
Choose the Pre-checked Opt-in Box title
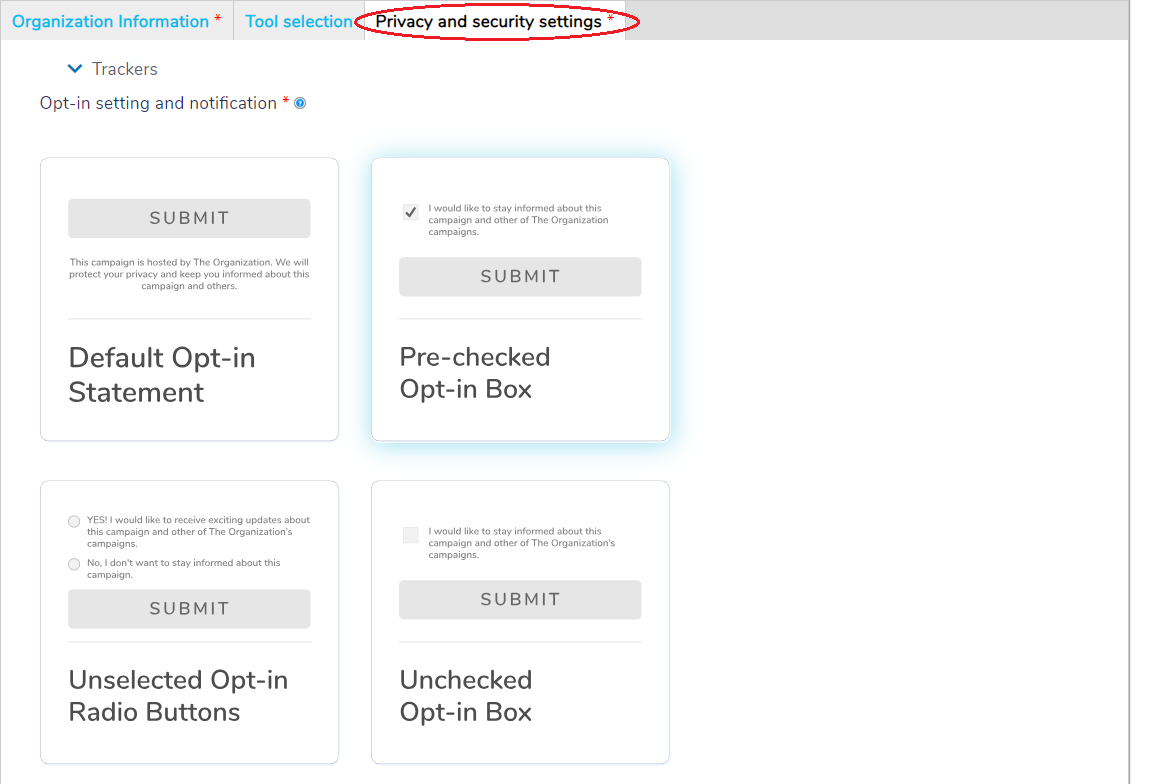tap(475, 373)
